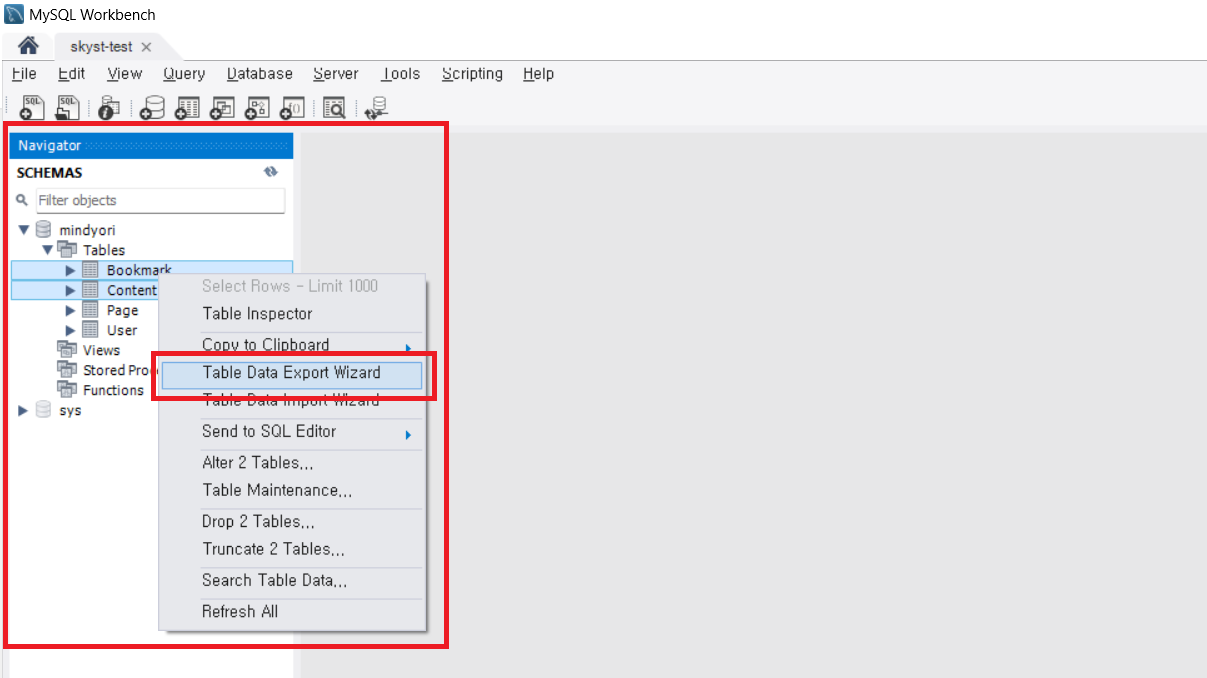Create a new stored procedure icon

point(257,108)
